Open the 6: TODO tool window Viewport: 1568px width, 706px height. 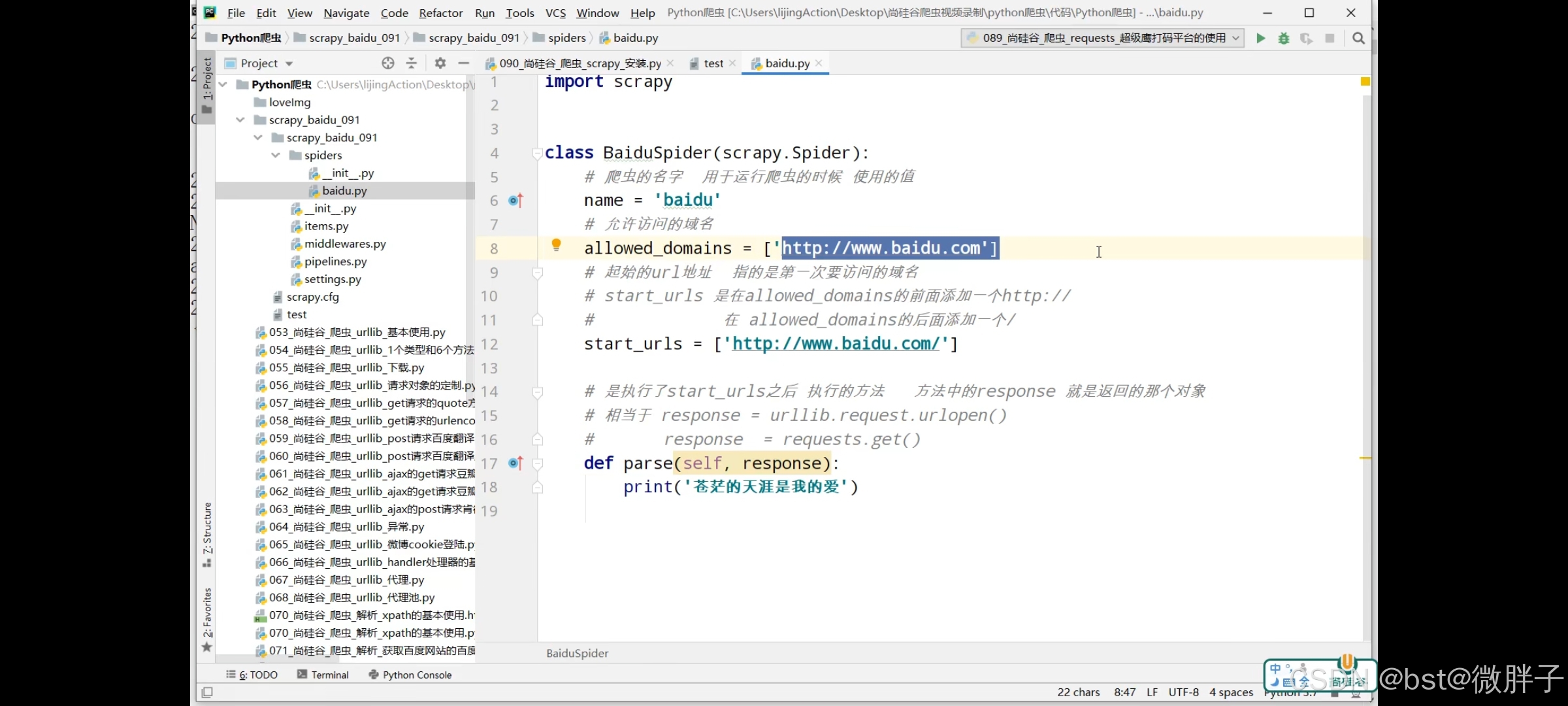coord(252,675)
